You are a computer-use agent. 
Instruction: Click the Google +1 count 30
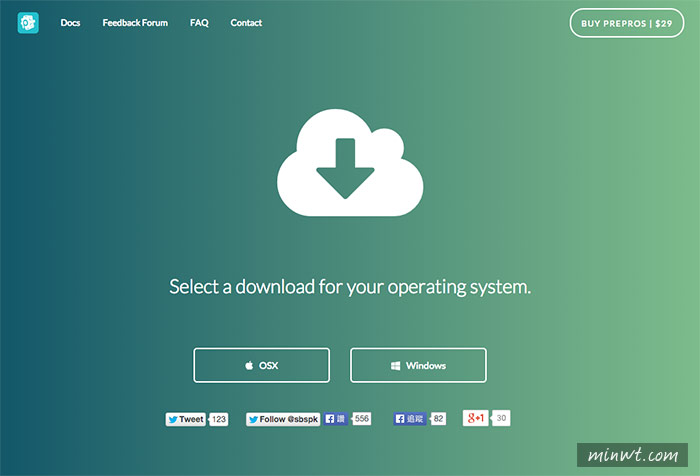click(x=502, y=418)
